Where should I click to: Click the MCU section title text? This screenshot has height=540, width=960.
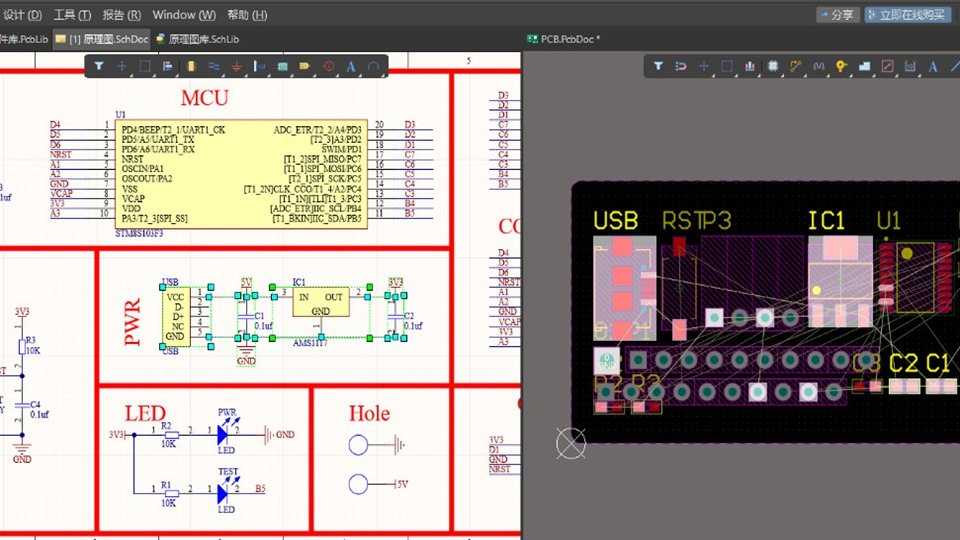pyautogui.click(x=204, y=98)
